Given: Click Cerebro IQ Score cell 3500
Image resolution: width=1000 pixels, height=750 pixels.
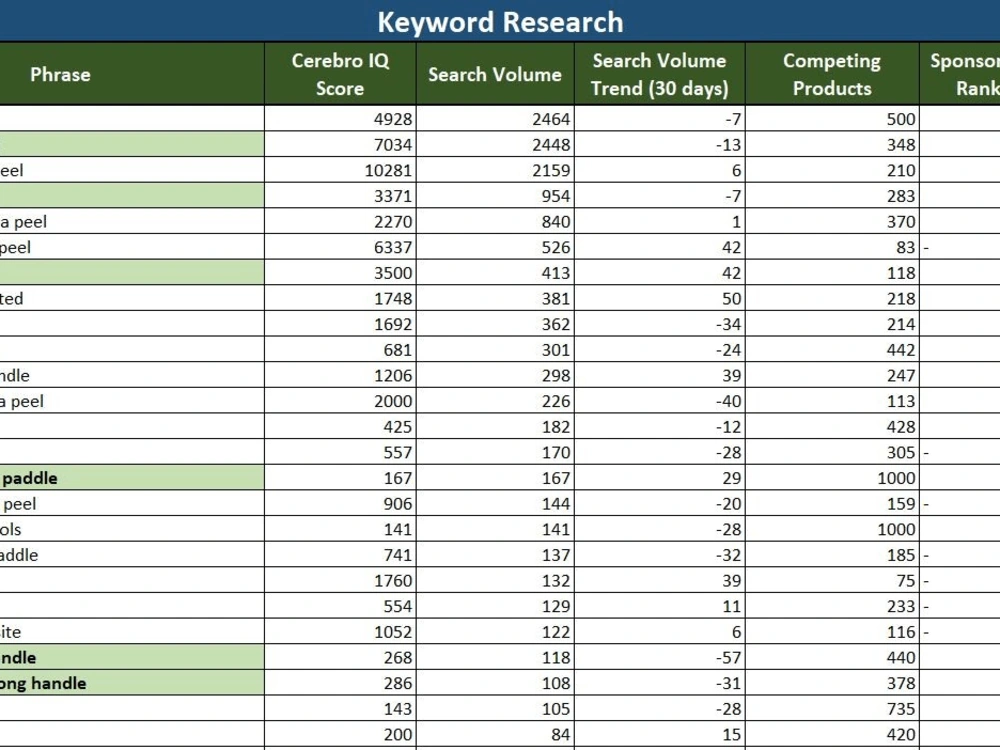Looking at the screenshot, I should pyautogui.click(x=340, y=273).
